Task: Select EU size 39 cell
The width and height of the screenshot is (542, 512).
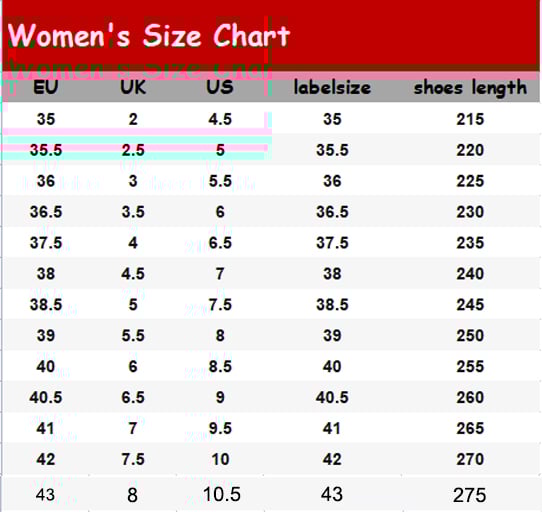Action: [46, 335]
